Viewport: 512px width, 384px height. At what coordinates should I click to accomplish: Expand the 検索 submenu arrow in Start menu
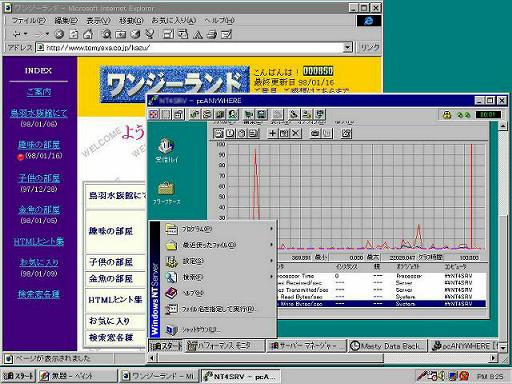pos(272,277)
